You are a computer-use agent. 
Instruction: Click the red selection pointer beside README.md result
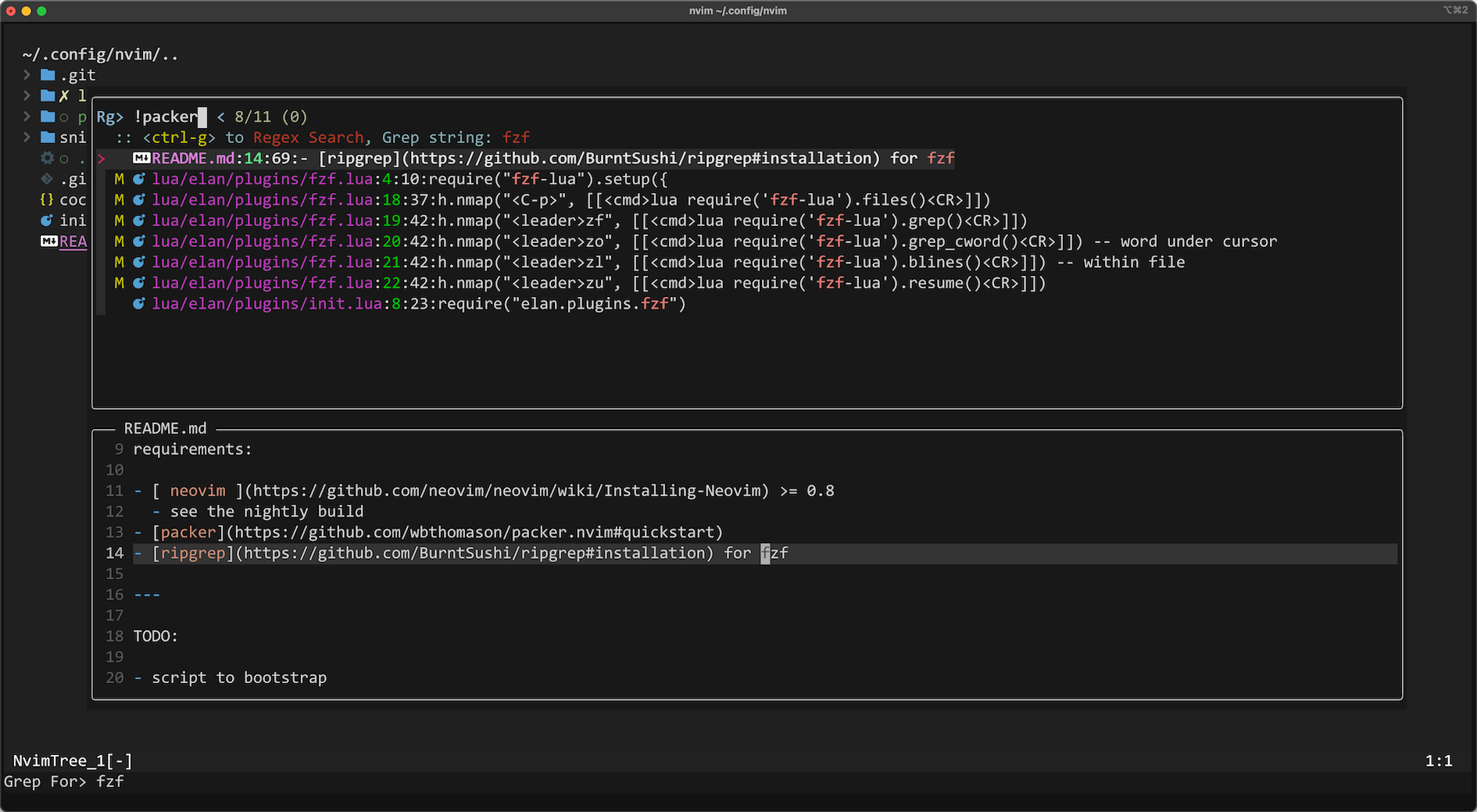101,159
